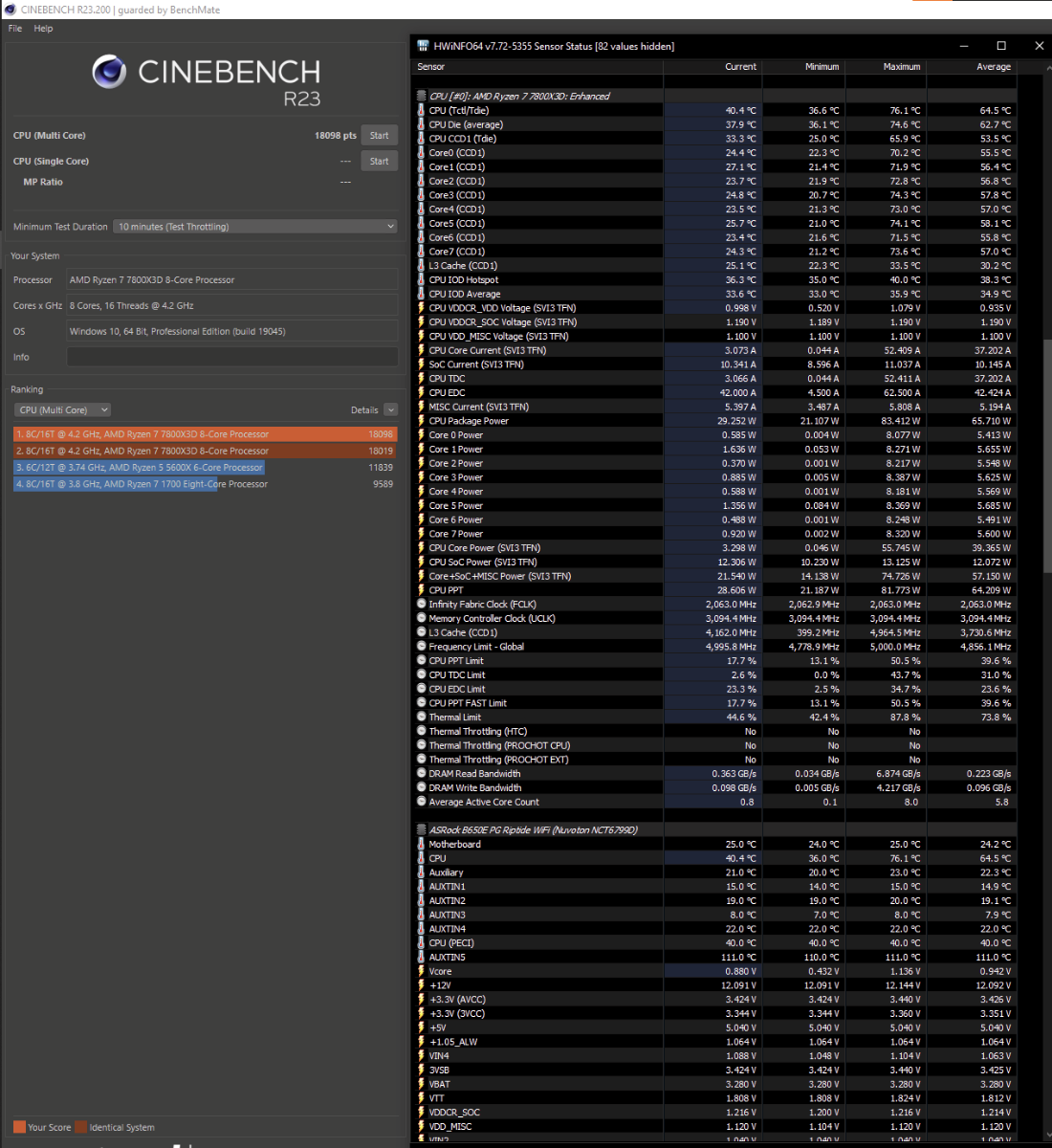Maximize the HWiNFO64 sensor window
Image resolution: width=1052 pixels, height=1148 pixels.
point(1001,46)
